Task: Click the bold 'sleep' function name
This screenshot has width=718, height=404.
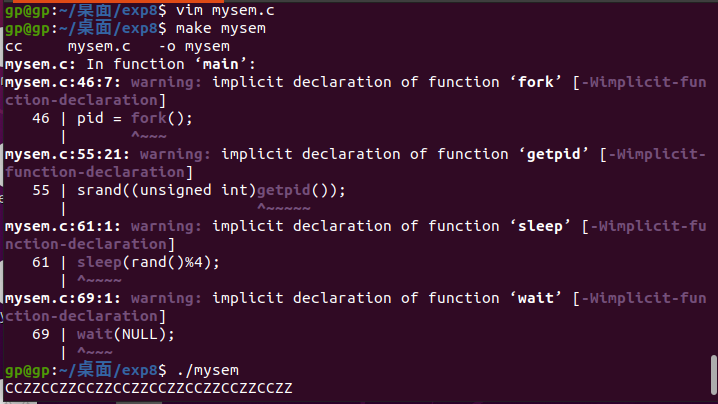Action: (540, 226)
